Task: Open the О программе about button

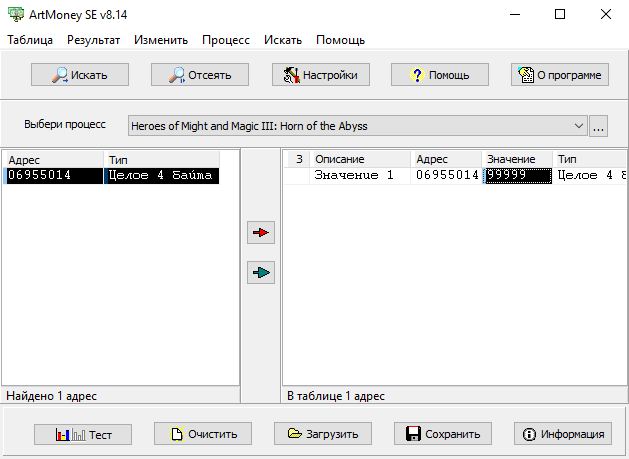Action: [560, 75]
